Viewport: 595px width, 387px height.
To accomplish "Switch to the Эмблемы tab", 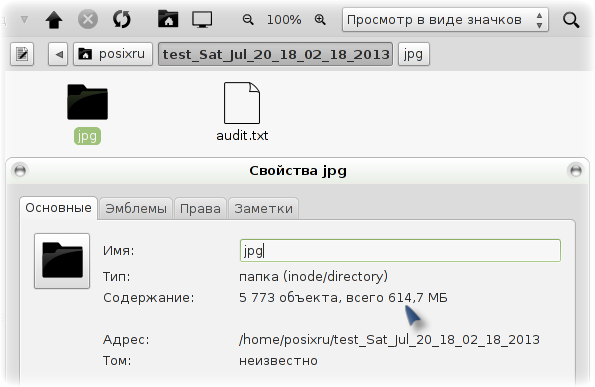I will [136, 208].
